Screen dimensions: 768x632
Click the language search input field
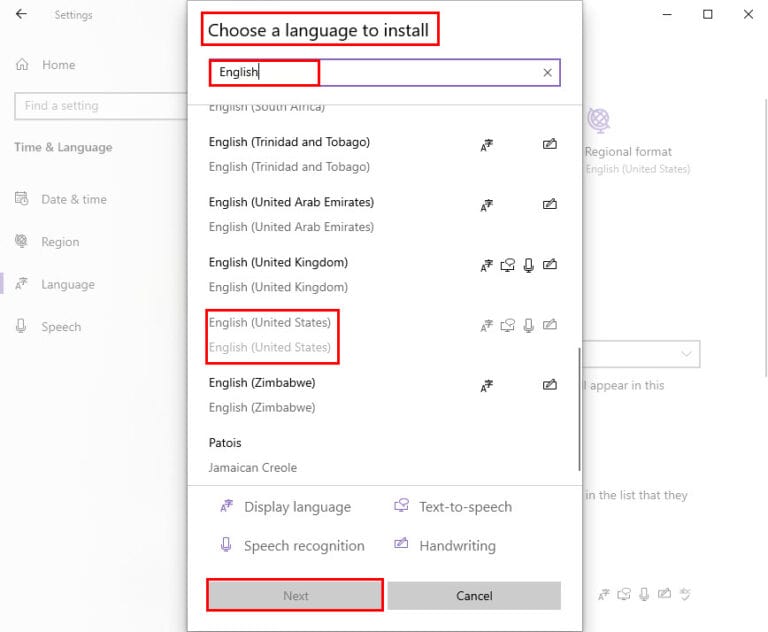click(x=384, y=73)
